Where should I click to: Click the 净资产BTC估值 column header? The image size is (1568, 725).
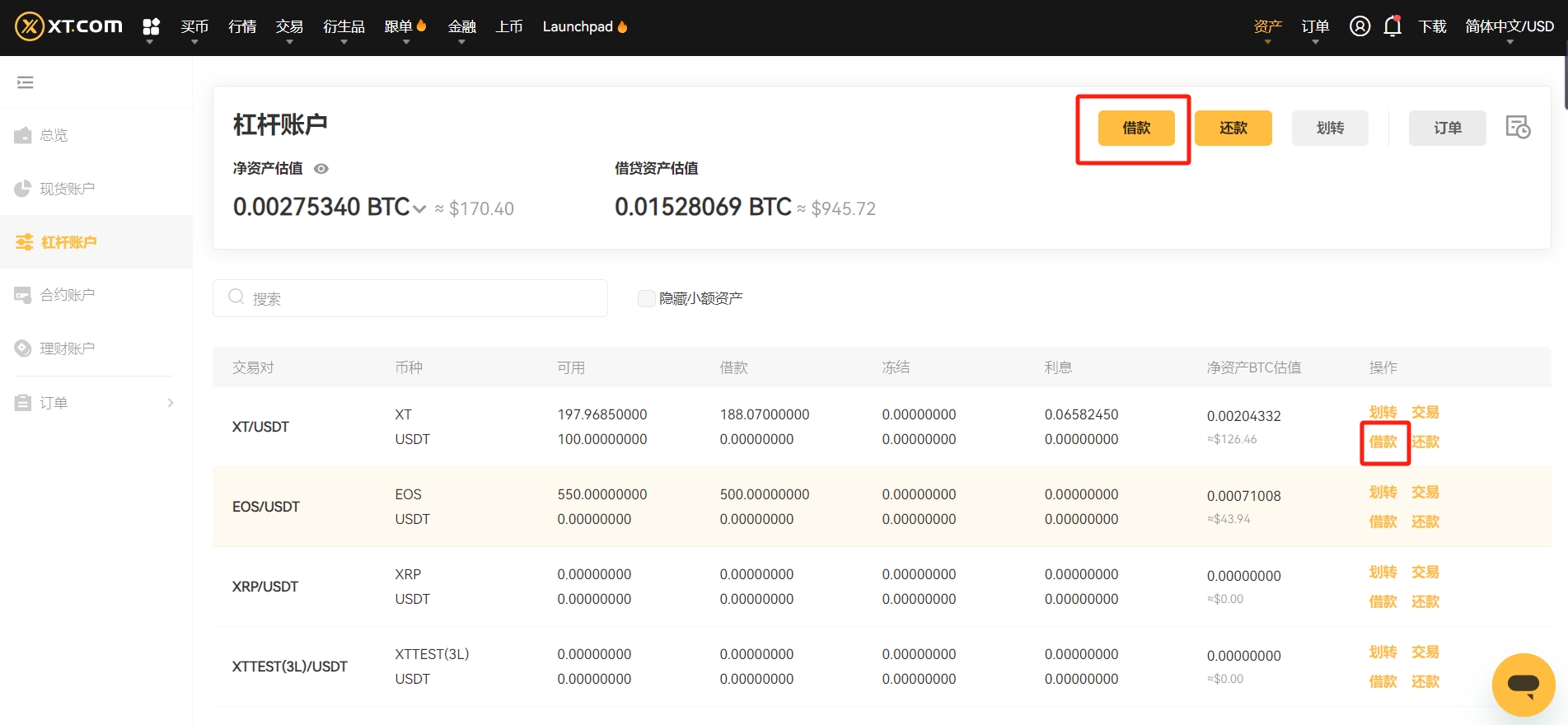1253,367
